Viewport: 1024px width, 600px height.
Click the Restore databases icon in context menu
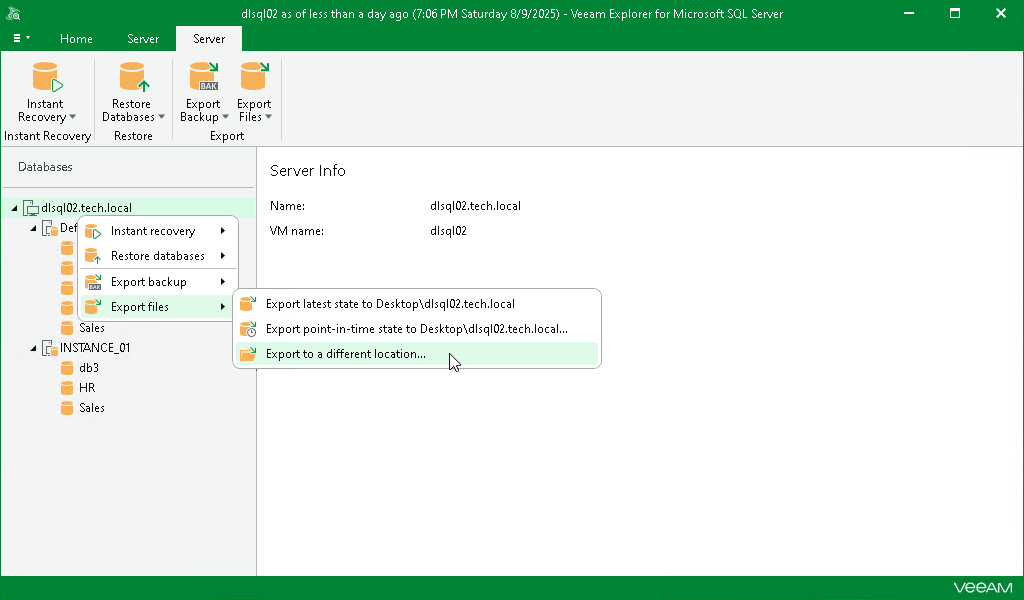pyautogui.click(x=93, y=256)
